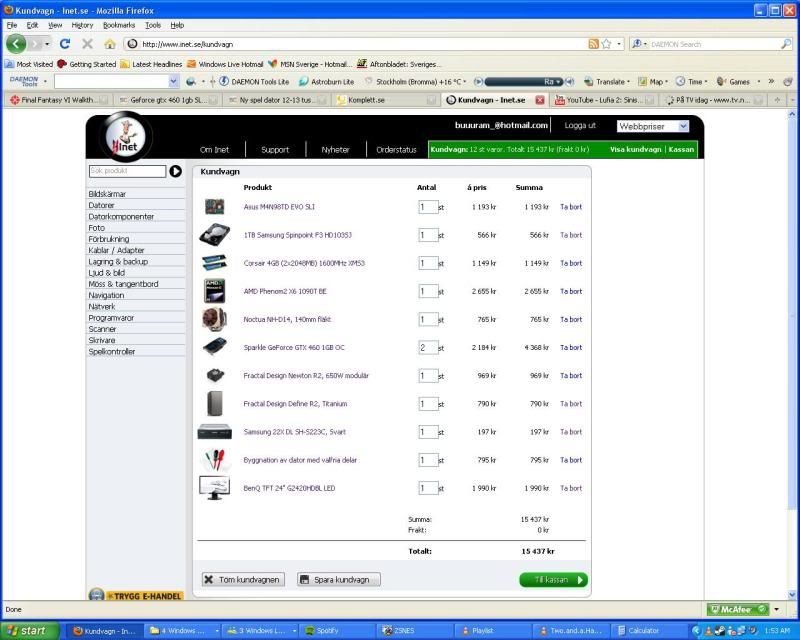Image resolution: width=800 pixels, height=640 pixels.
Task: Click the Firefox reload page icon
Action: 65,44
